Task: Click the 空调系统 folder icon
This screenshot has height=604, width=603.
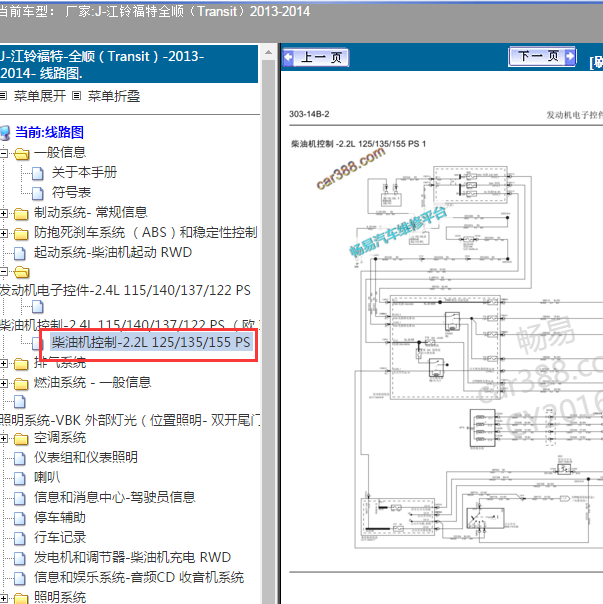Action: [x=21, y=439]
